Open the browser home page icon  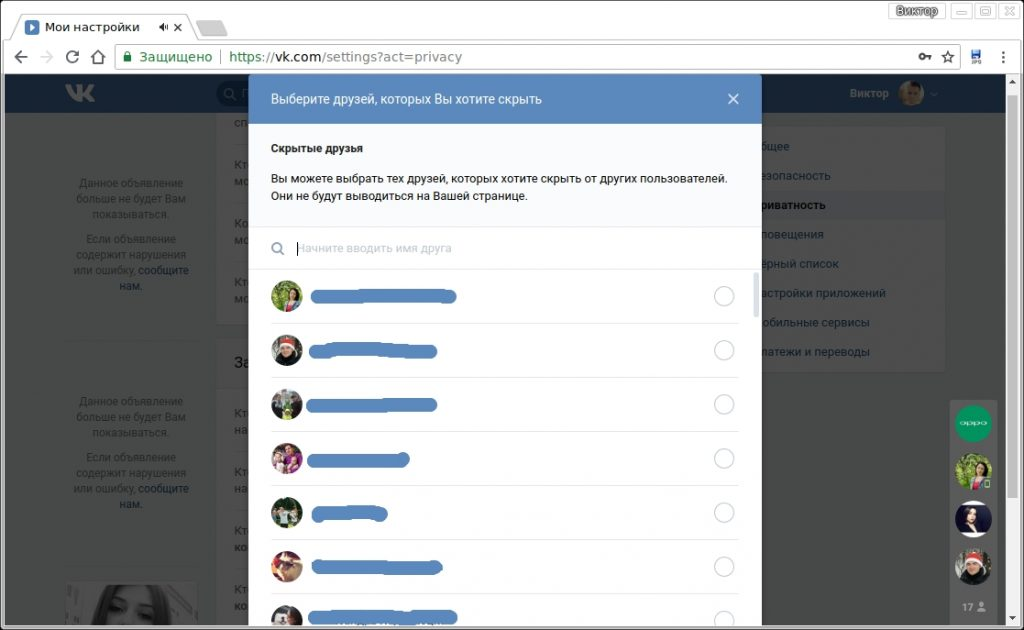[x=98, y=57]
